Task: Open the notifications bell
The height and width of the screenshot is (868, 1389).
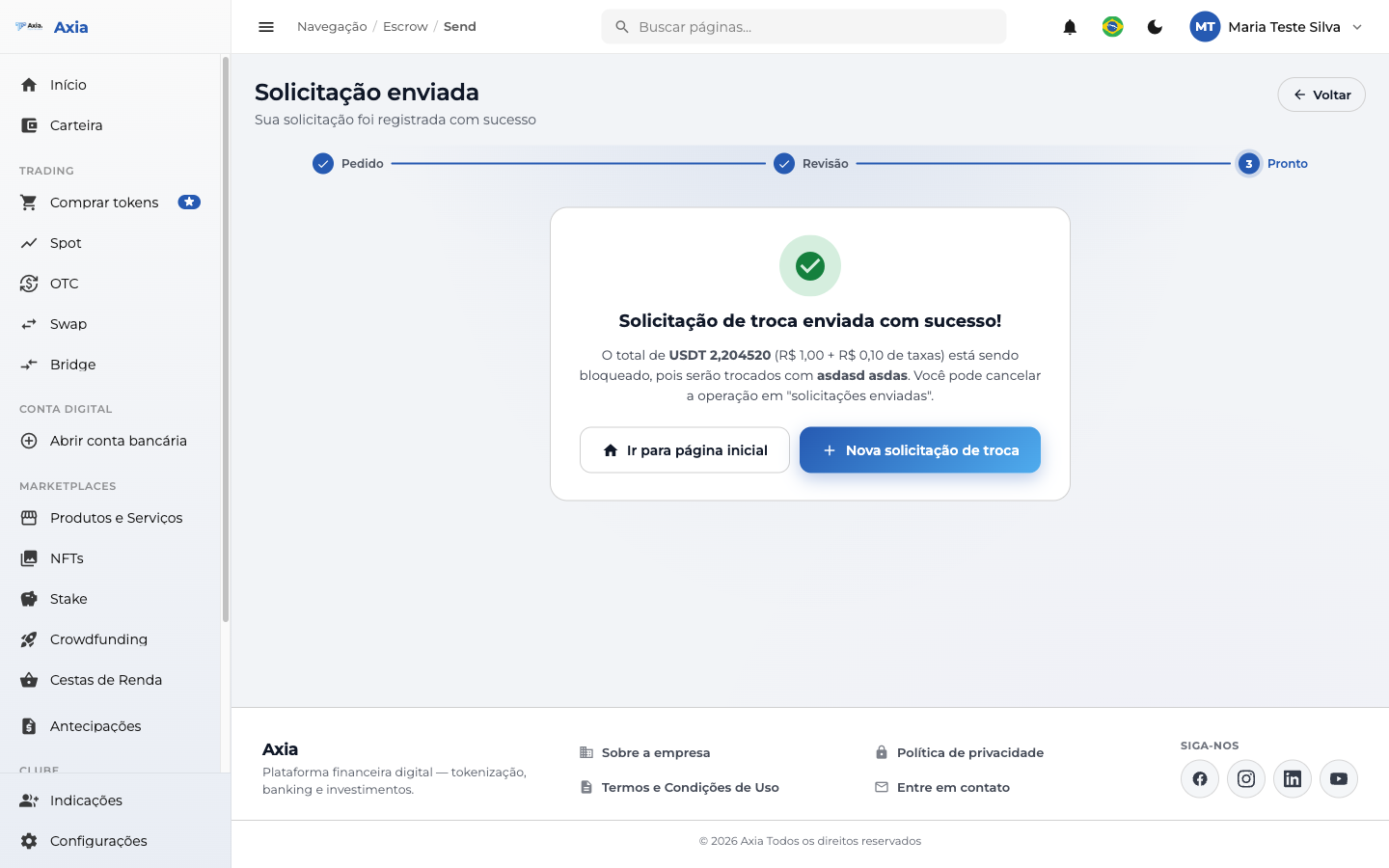Action: [1070, 27]
